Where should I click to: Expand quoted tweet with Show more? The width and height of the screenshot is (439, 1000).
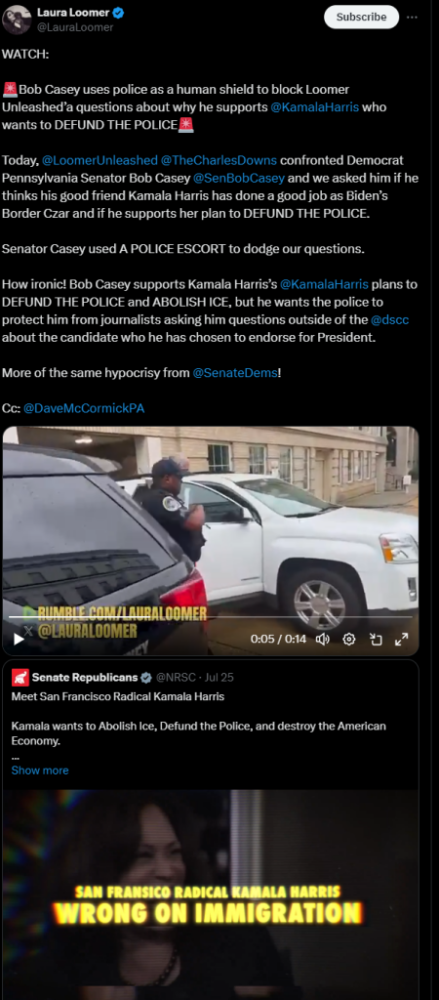[40, 770]
